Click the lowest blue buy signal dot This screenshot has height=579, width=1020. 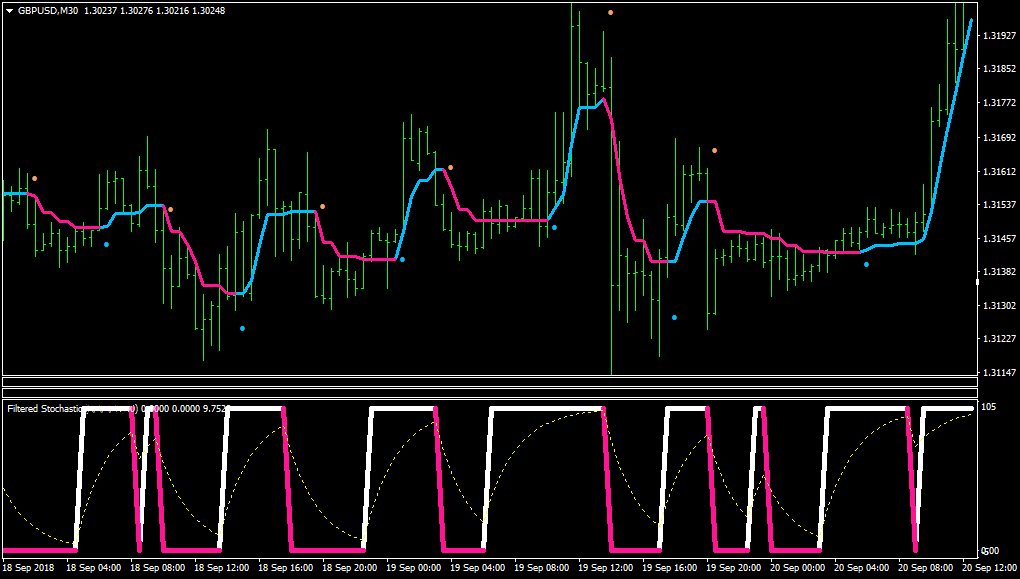(243, 329)
